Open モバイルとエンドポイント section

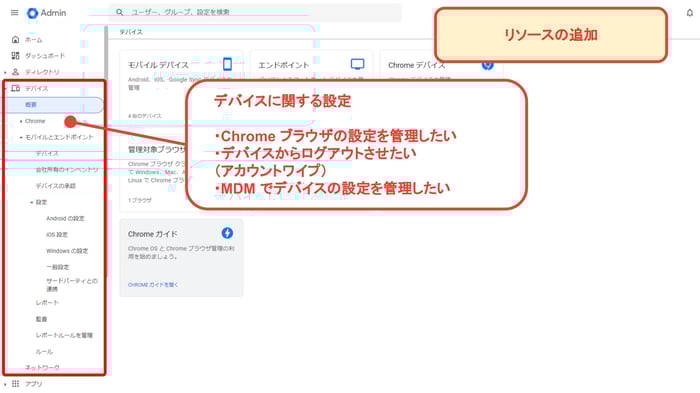(59, 137)
